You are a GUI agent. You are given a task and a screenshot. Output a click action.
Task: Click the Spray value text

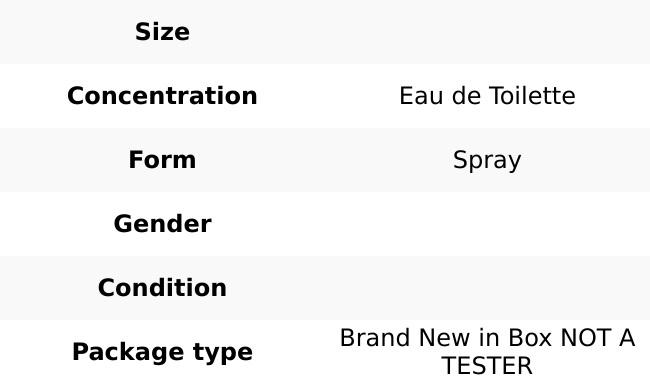(x=488, y=160)
